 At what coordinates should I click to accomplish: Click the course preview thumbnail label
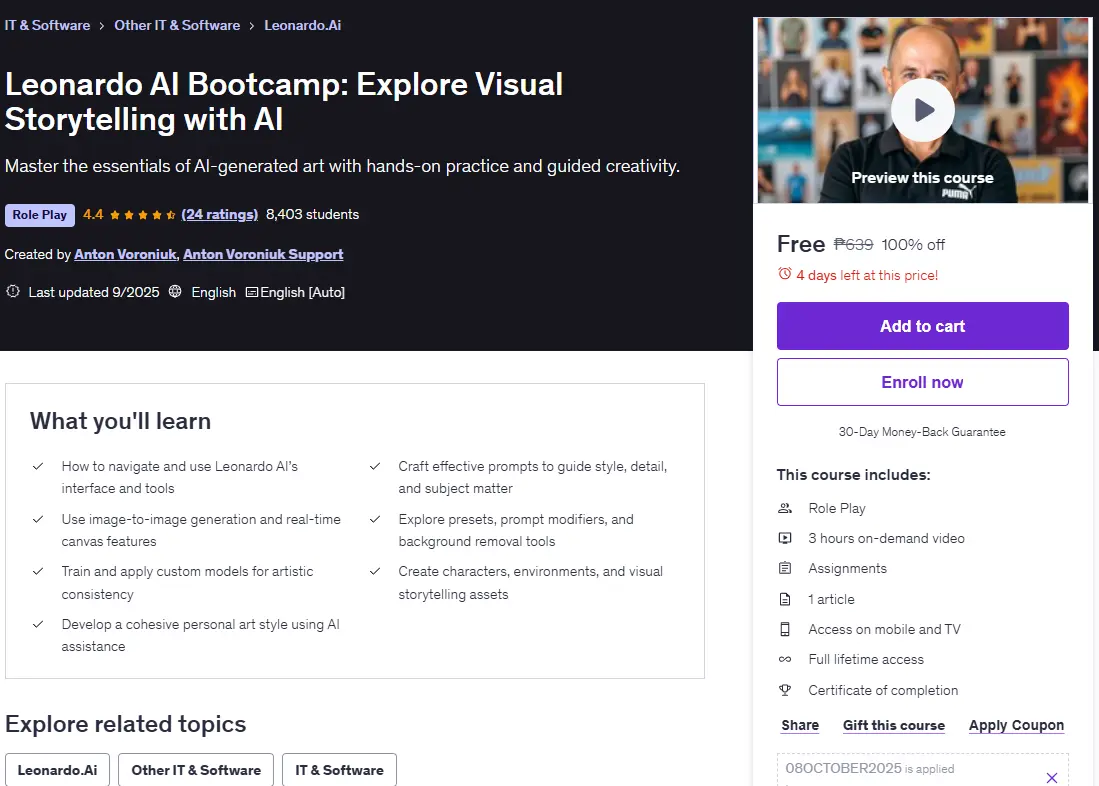click(922, 178)
